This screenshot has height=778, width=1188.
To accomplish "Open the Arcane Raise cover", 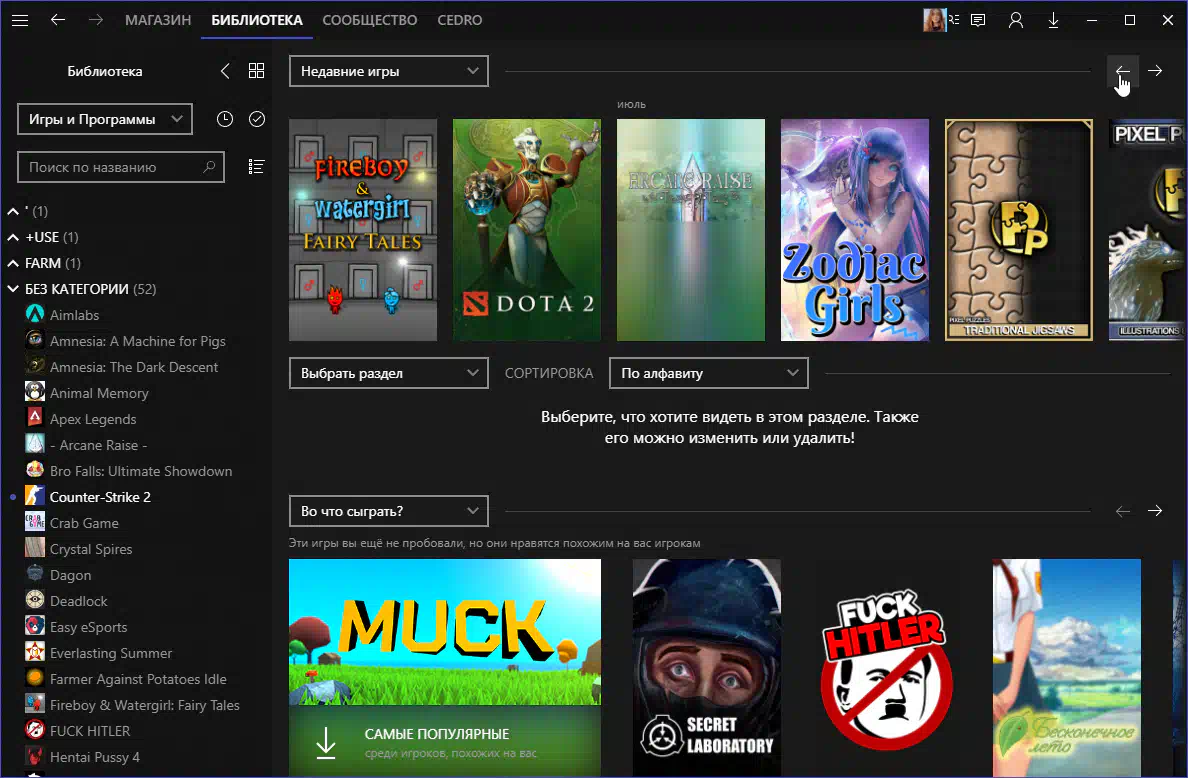I will click(691, 230).
